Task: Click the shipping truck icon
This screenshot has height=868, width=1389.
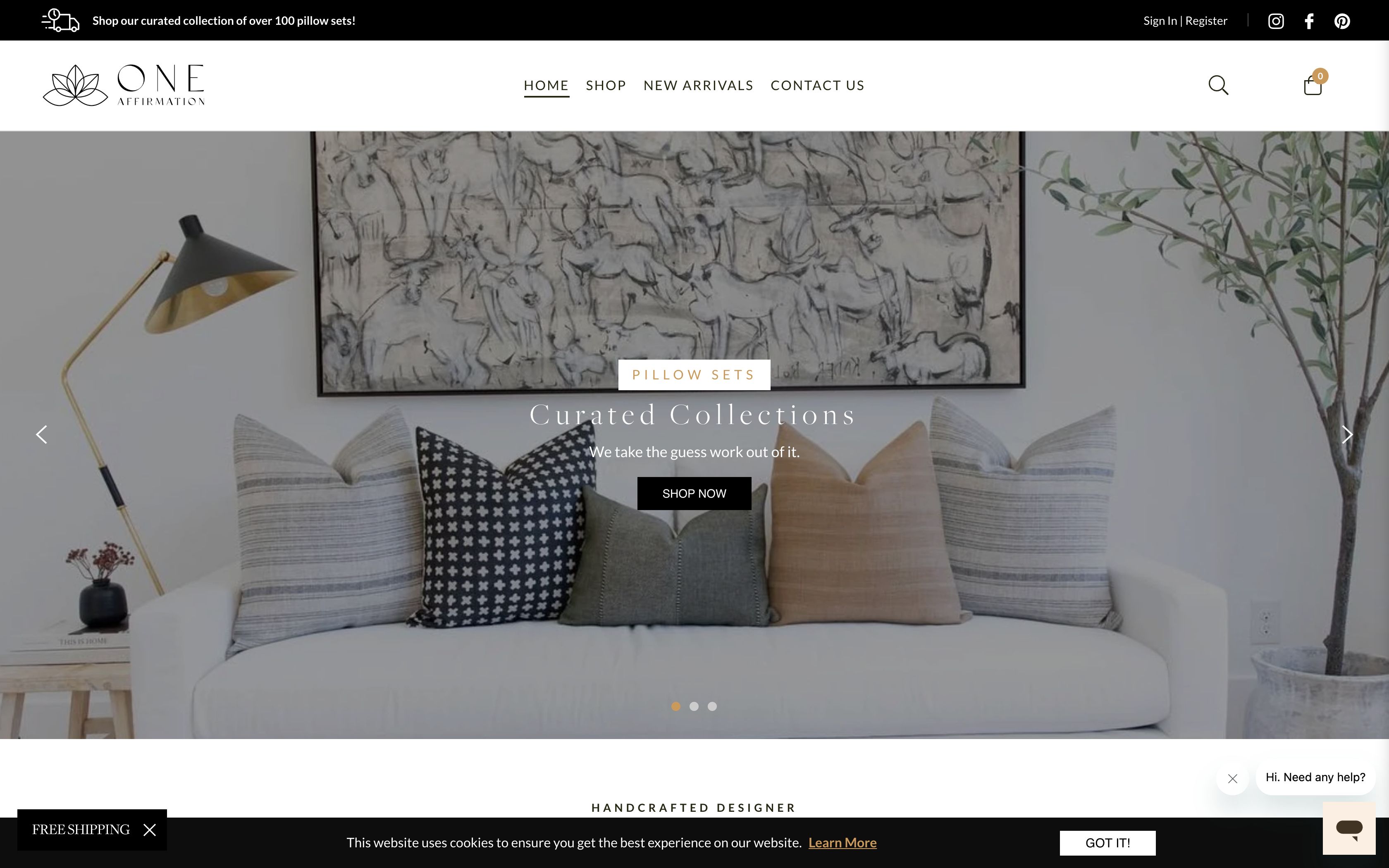Action: pyautogui.click(x=57, y=20)
